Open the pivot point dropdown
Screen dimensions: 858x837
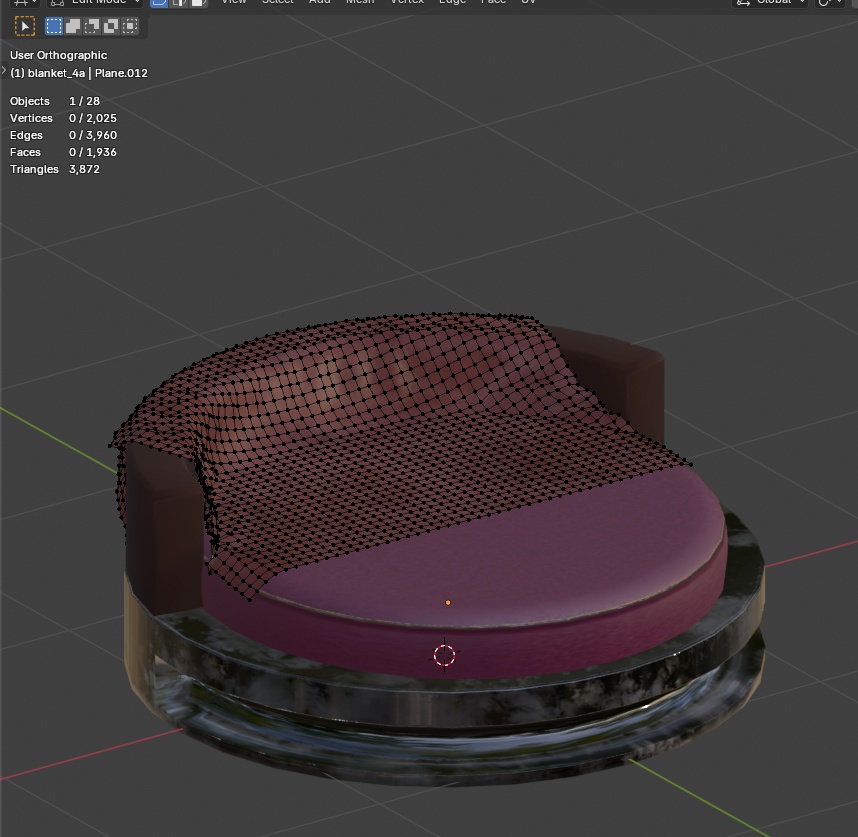(829, 3)
